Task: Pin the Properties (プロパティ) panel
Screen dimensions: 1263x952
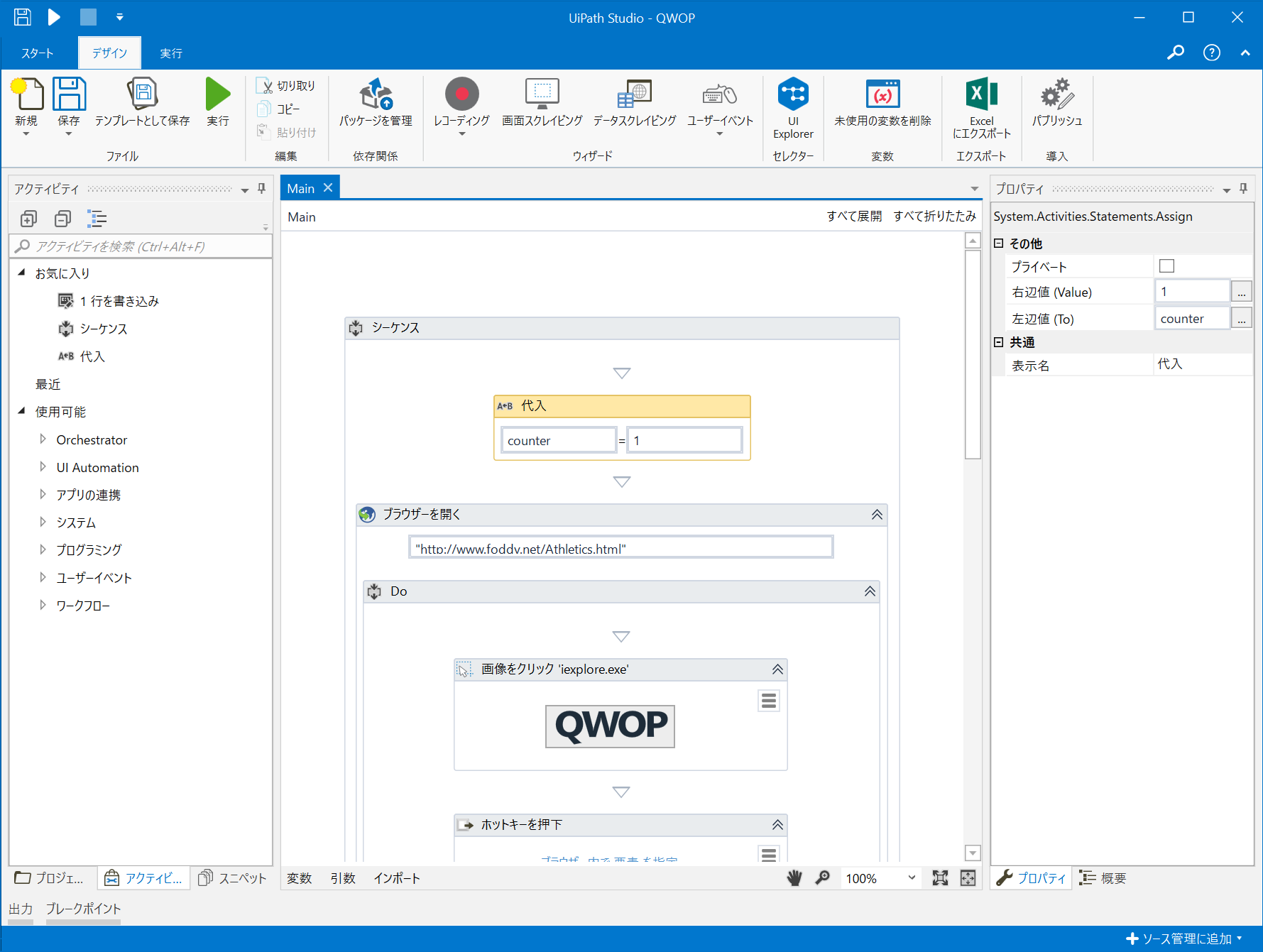Action: (x=1243, y=189)
